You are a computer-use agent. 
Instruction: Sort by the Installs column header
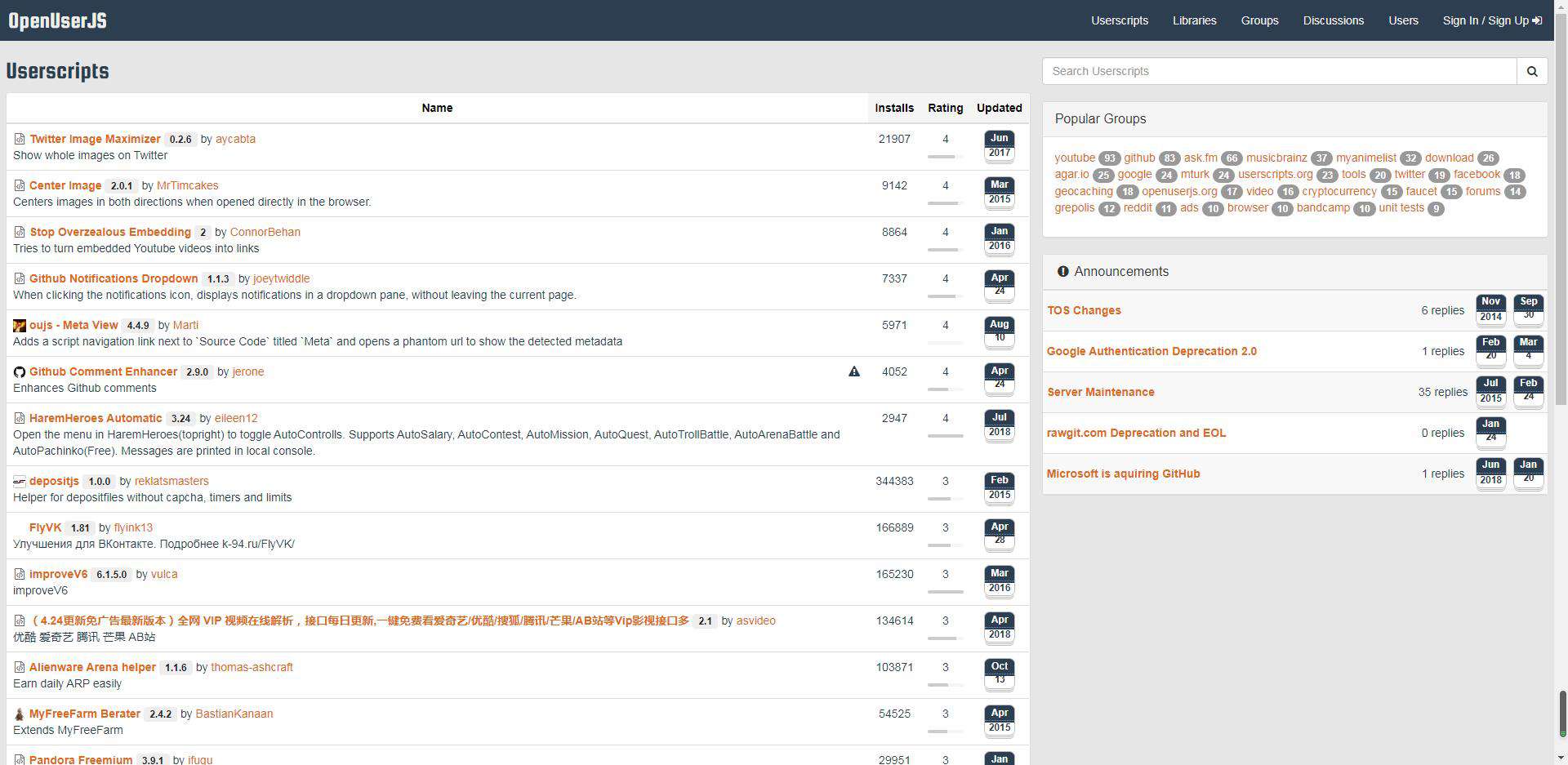894,108
